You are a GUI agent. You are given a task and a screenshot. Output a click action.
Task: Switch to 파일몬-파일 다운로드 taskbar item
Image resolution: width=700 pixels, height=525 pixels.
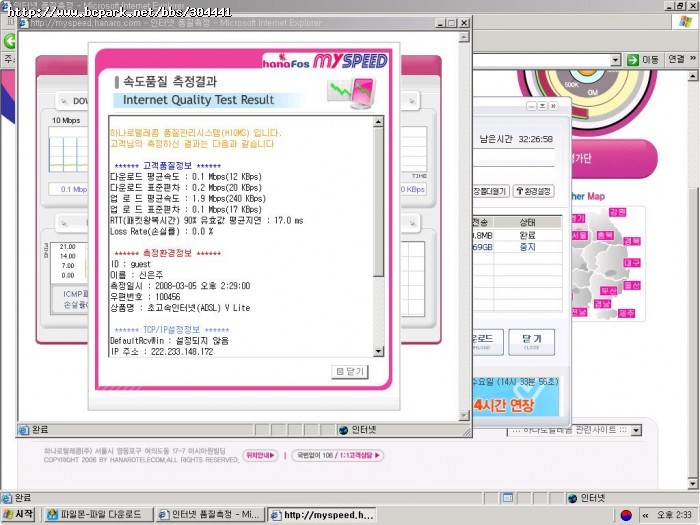point(97,515)
